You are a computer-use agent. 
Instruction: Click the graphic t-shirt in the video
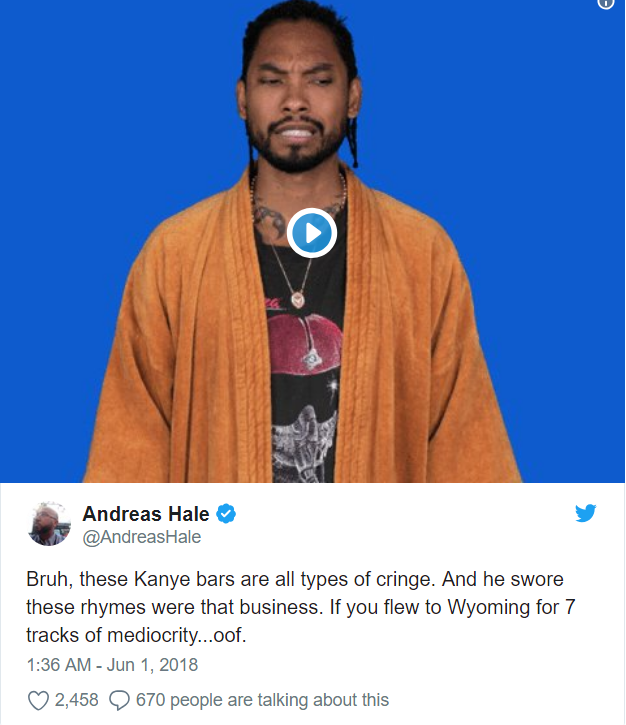click(305, 361)
